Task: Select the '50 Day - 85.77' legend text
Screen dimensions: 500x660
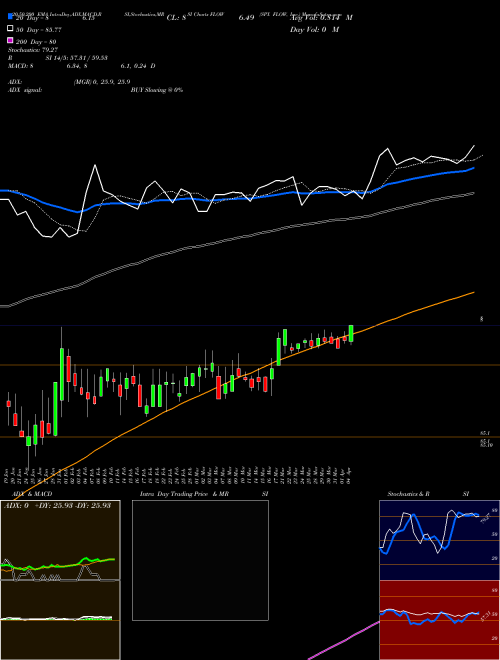Action: click(x=38, y=30)
